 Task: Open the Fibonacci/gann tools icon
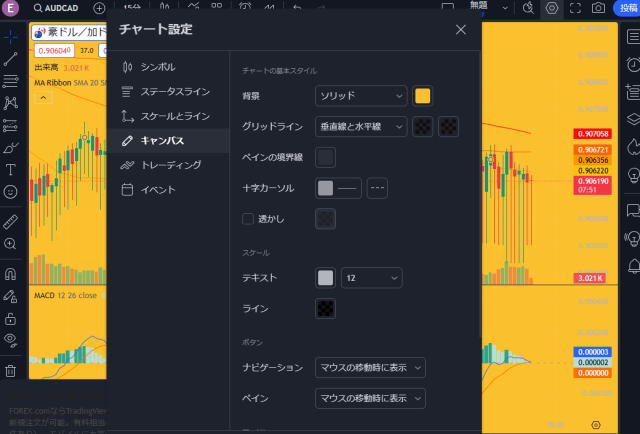pos(11,81)
